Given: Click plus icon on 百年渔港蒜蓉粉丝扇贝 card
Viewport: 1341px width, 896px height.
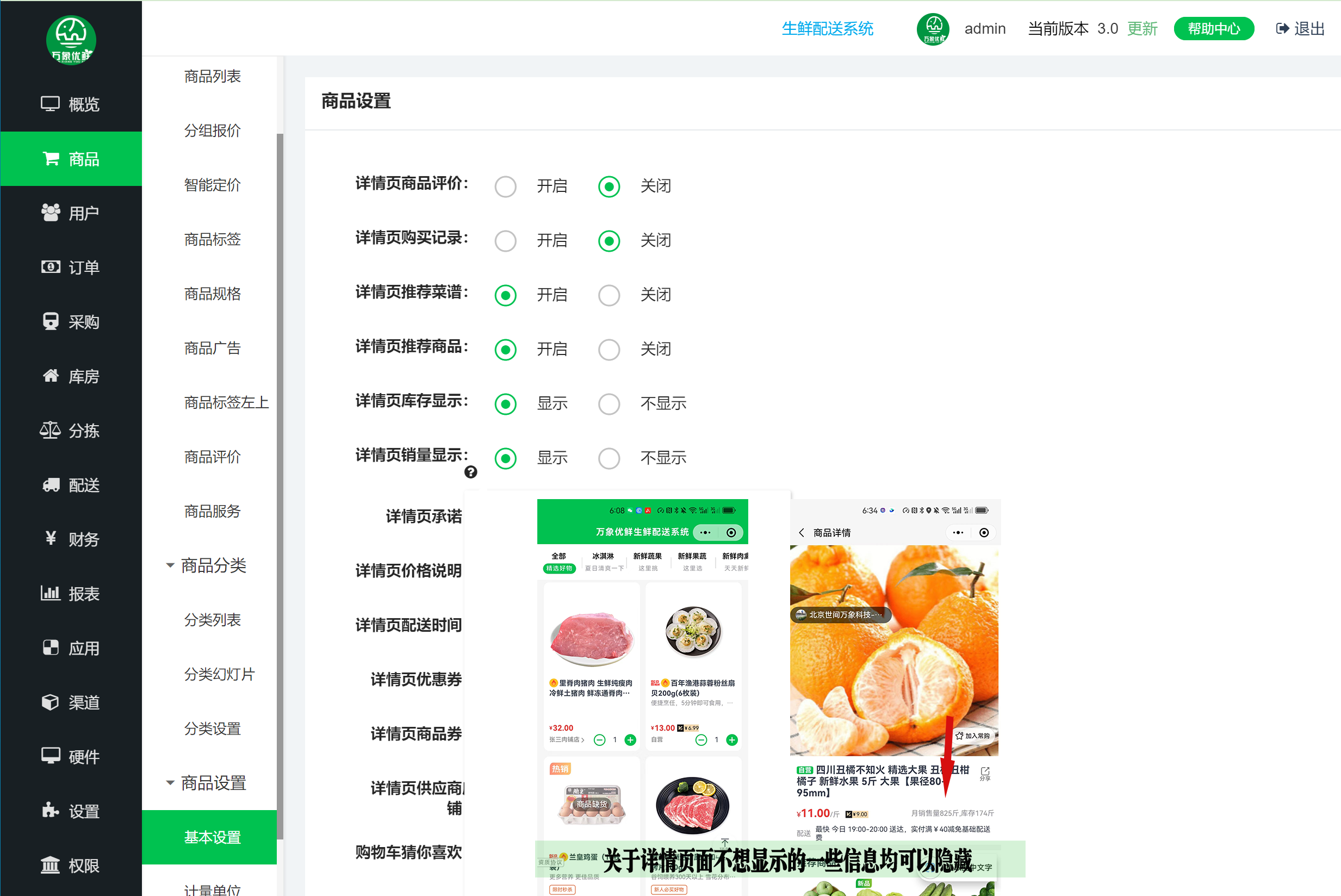Looking at the screenshot, I should (731, 740).
